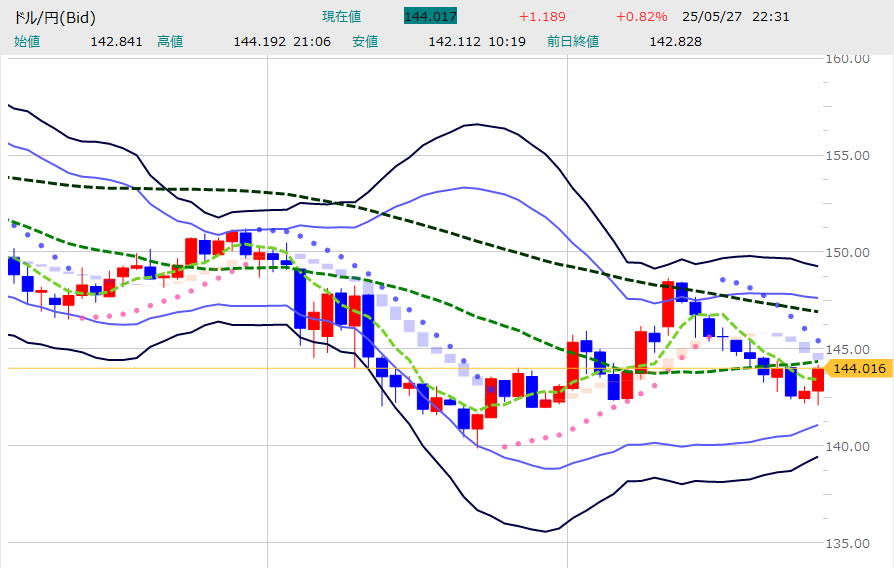
Task: Select the current value 144.017 box
Action: [x=430, y=16]
